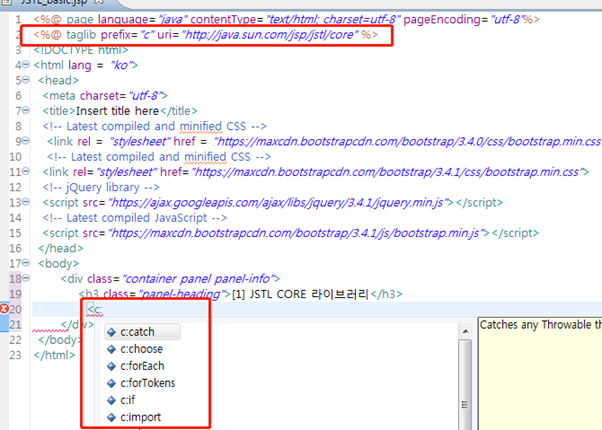
Task: Click the '<c:' text on line 20
Action: [95, 309]
